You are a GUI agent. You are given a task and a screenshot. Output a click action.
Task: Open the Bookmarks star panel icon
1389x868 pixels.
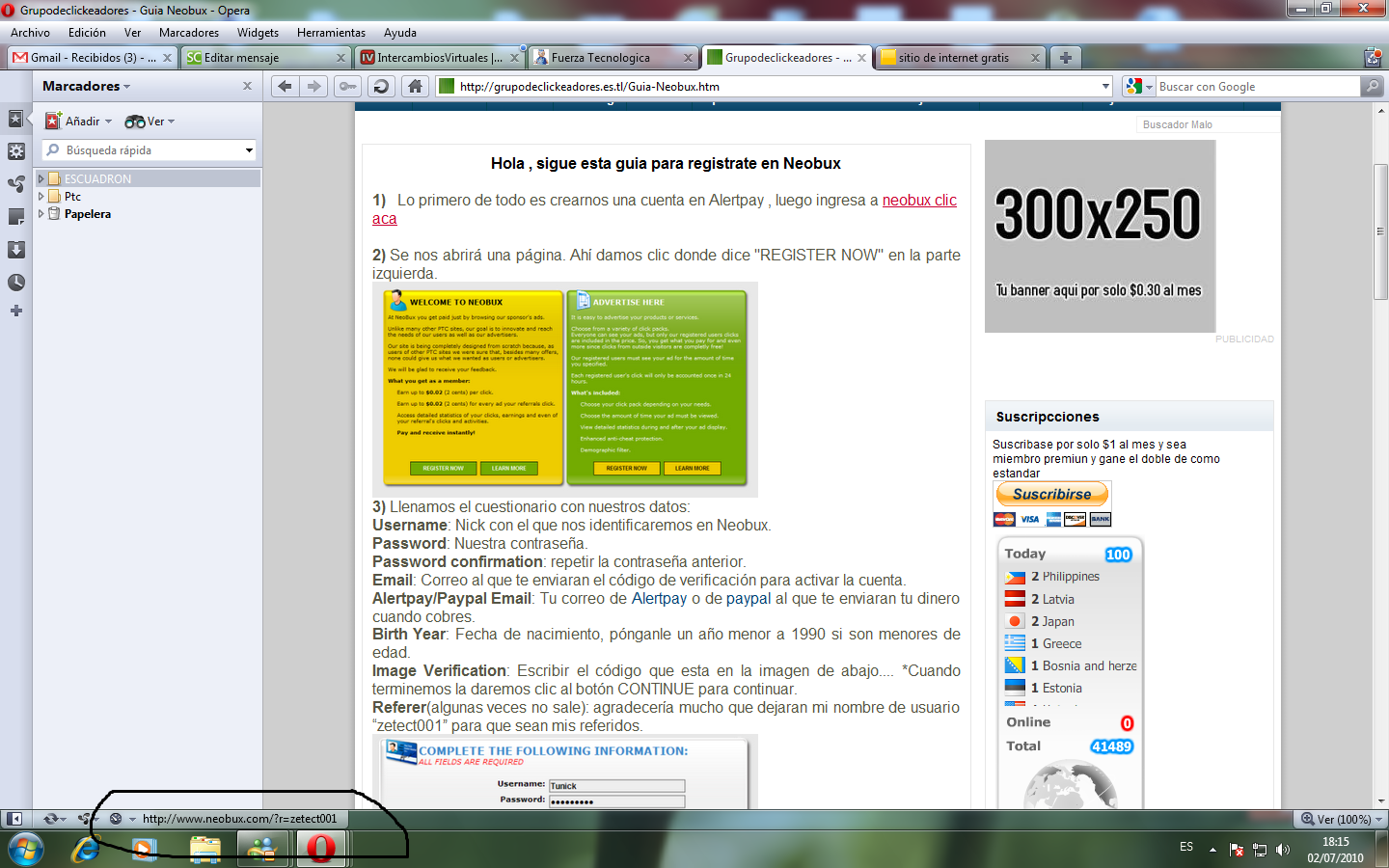[x=15, y=119]
